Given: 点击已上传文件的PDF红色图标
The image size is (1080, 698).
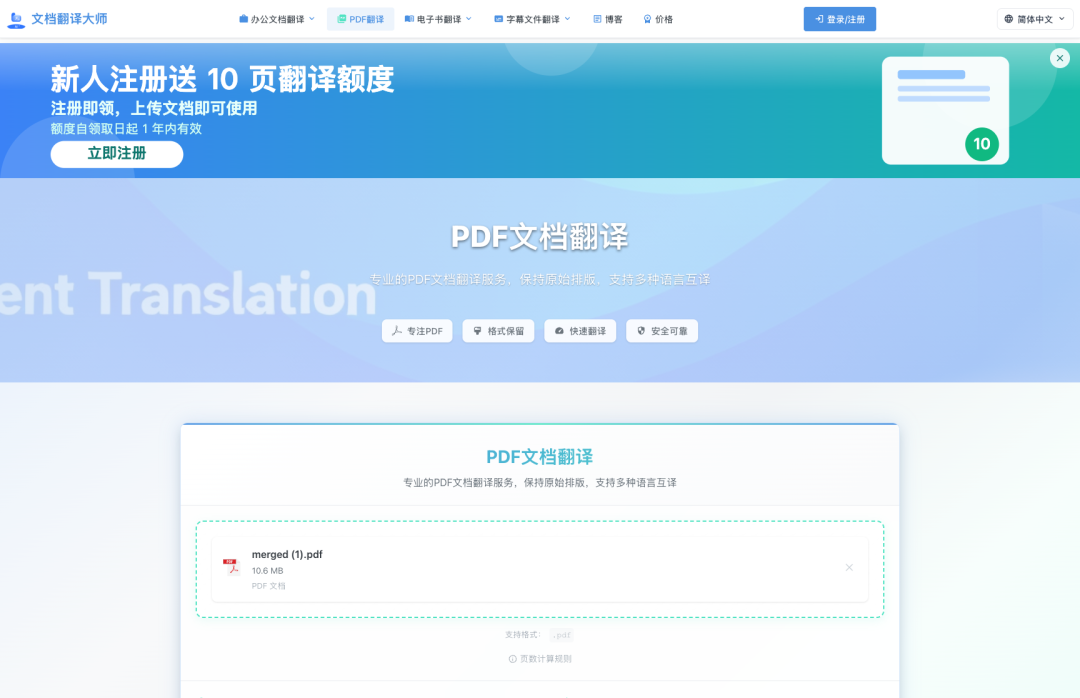Looking at the screenshot, I should [231, 567].
